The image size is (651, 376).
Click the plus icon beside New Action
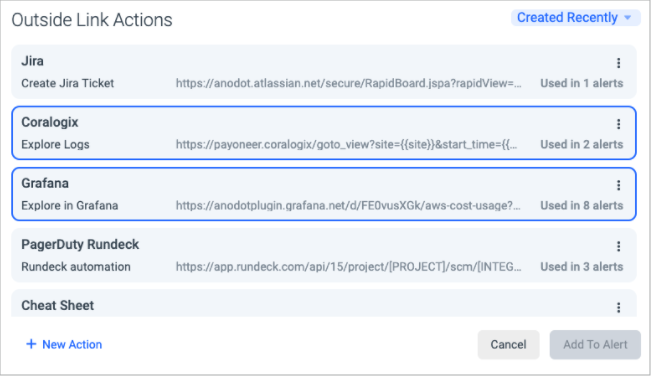click(x=31, y=344)
